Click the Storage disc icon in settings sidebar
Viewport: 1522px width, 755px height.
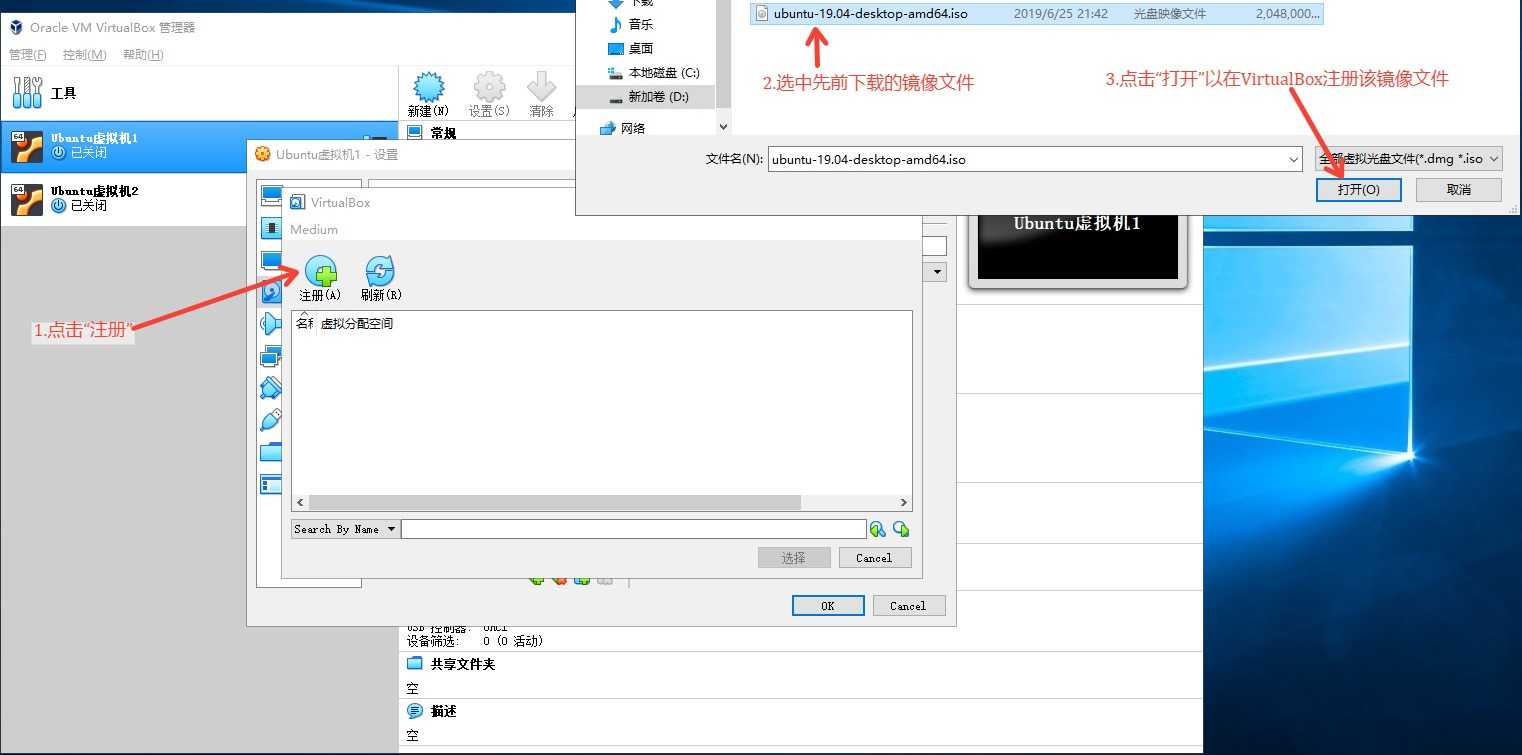click(x=270, y=292)
